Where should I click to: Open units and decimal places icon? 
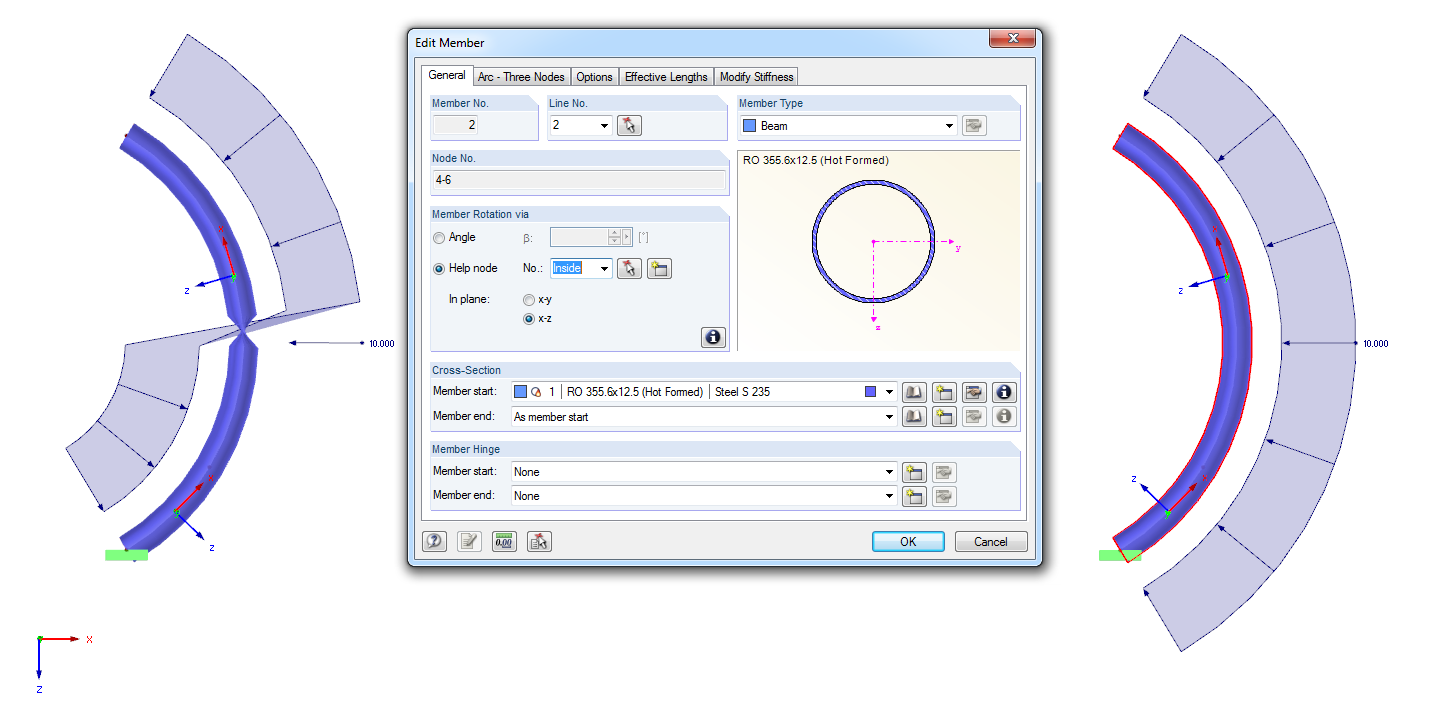pyautogui.click(x=504, y=541)
